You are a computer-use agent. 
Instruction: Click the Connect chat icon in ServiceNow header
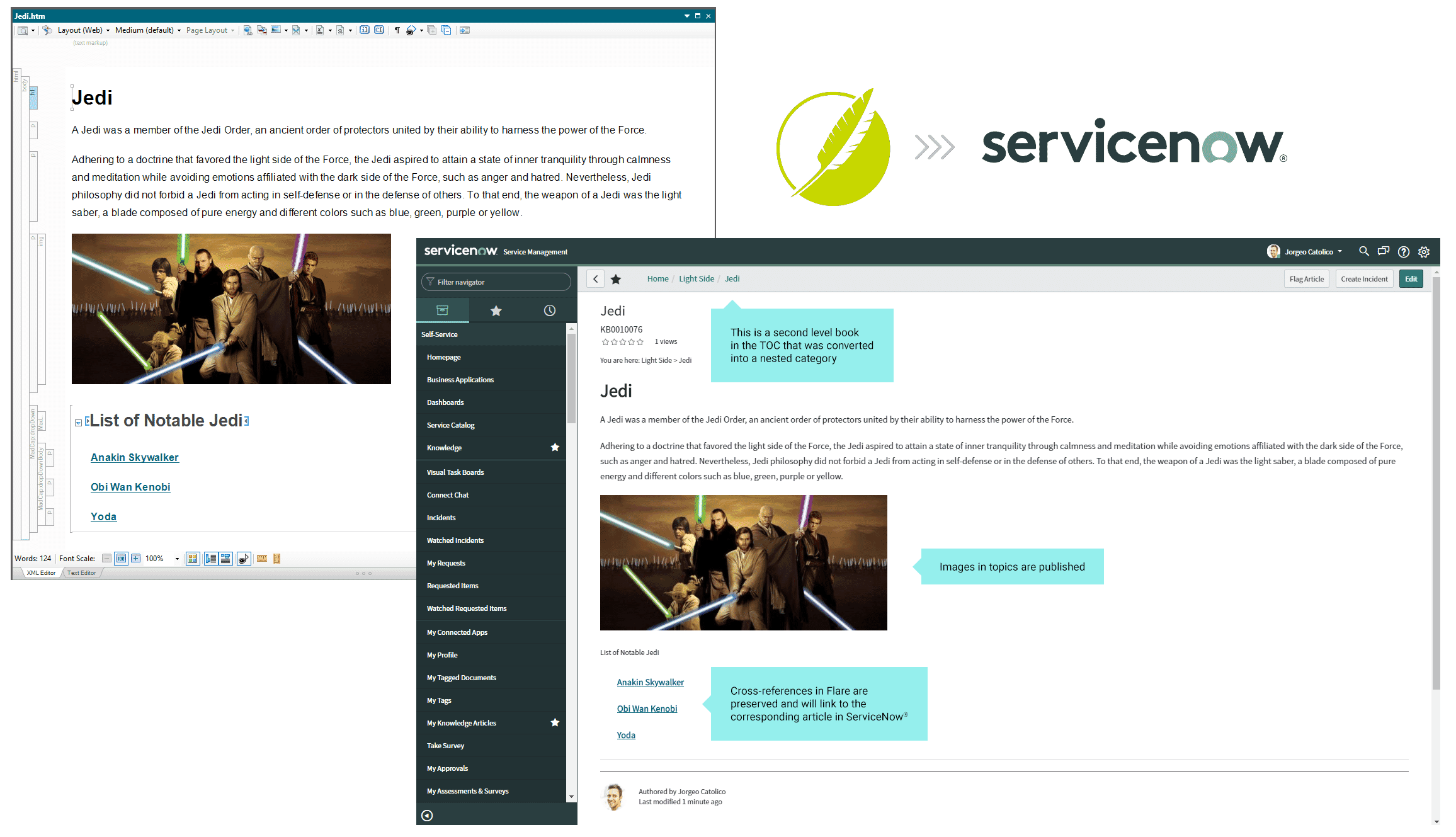click(x=1384, y=251)
